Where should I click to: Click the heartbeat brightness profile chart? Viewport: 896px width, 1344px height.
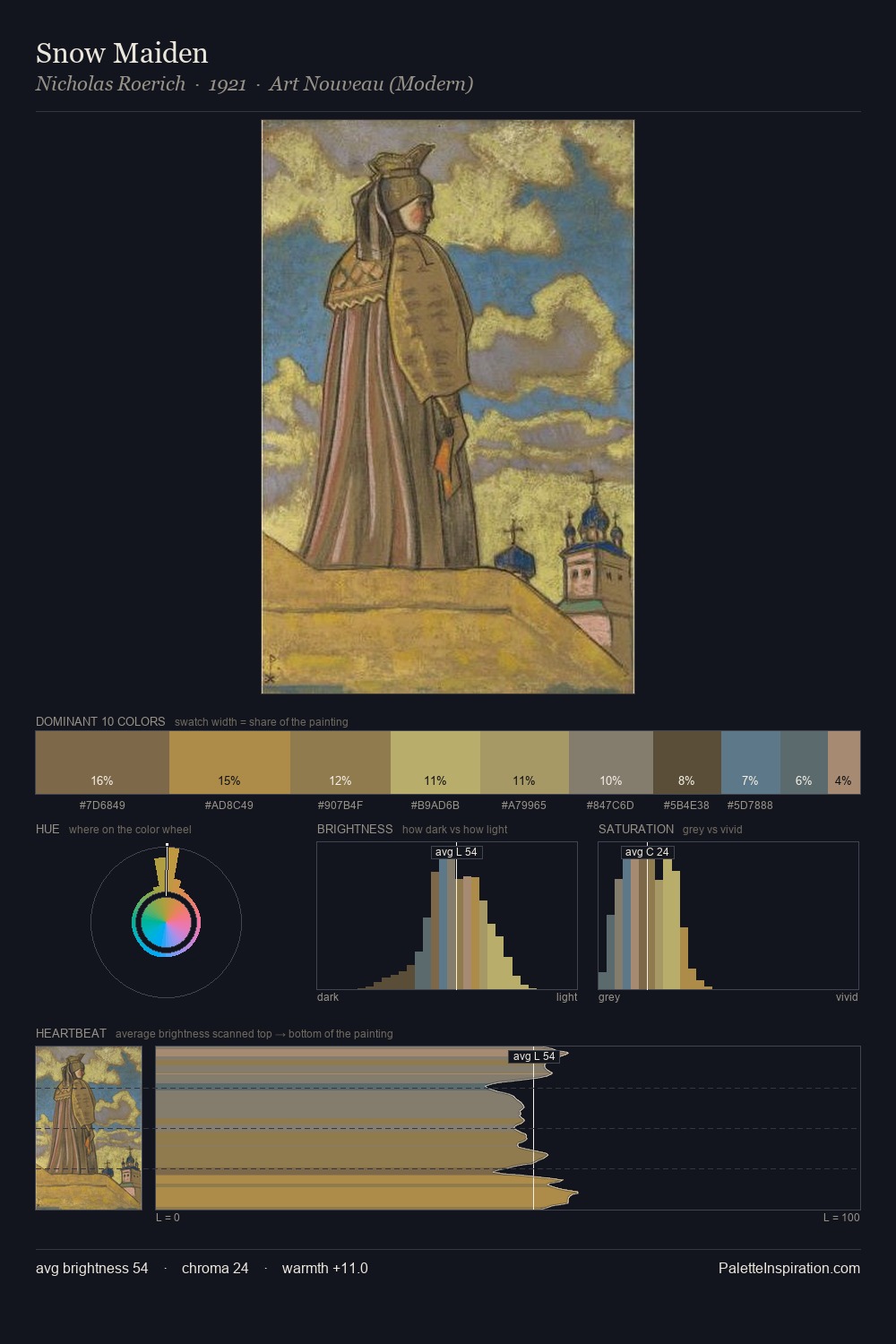(508, 1128)
